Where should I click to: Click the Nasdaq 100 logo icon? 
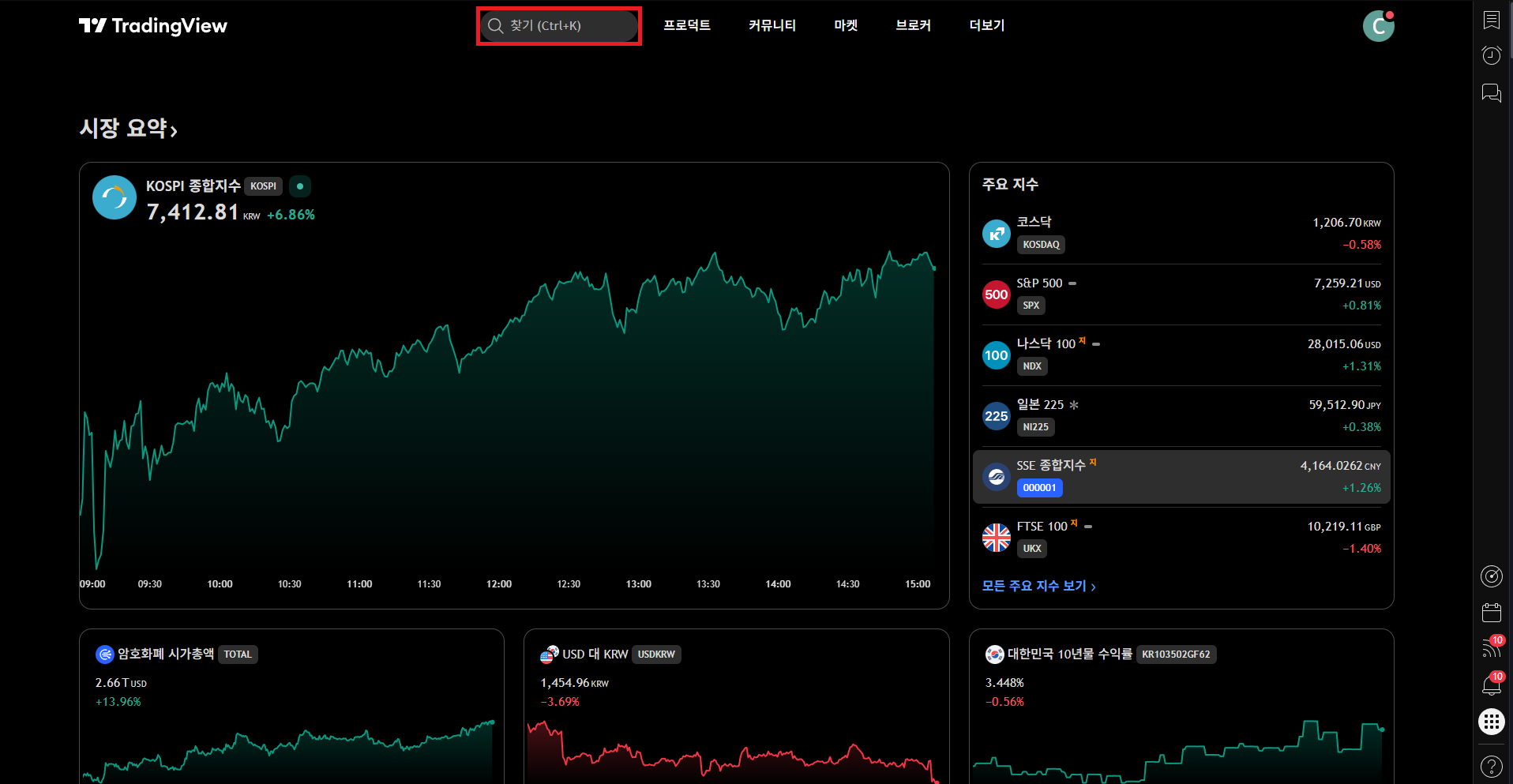[x=997, y=355]
